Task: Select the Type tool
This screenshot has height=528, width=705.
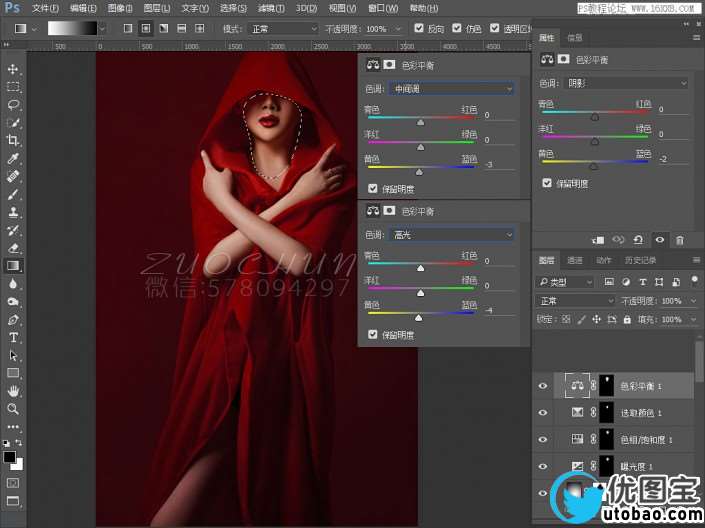Action: coord(13,337)
